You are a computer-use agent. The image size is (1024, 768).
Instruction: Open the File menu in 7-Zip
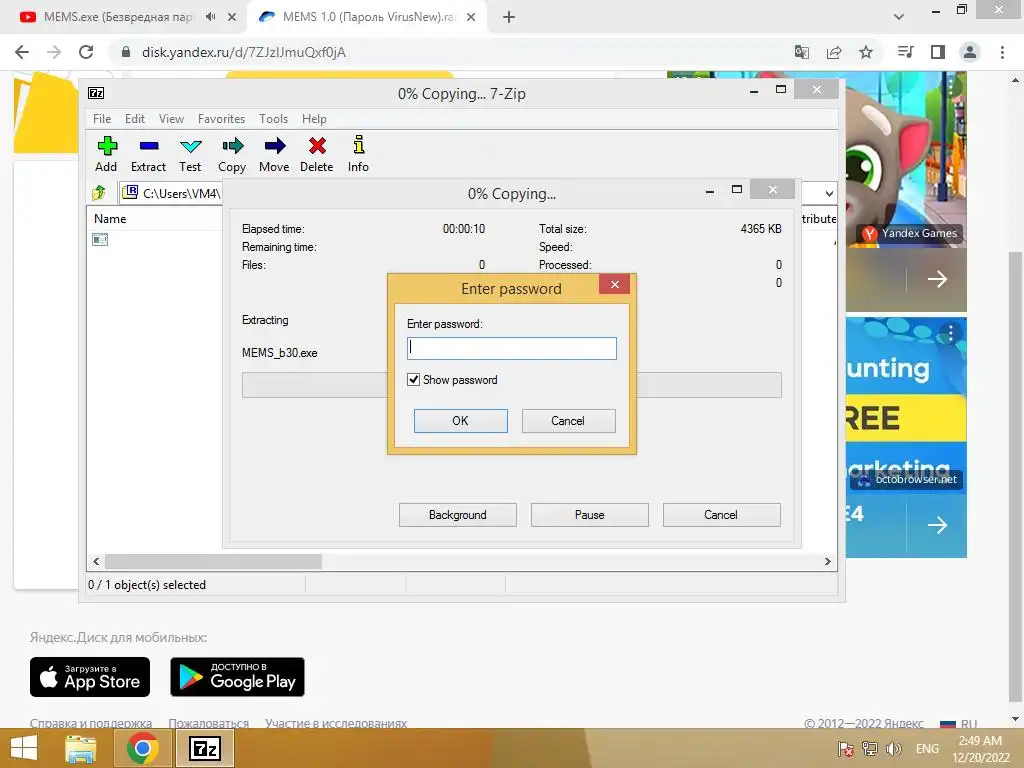tap(102, 119)
